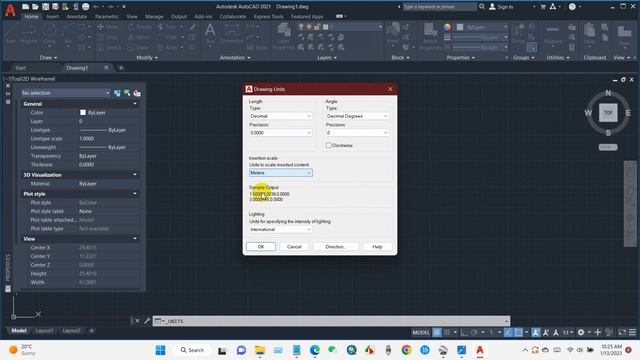Switch to the Manage ribbon tab
This screenshot has width=640, height=360.
[154, 17]
